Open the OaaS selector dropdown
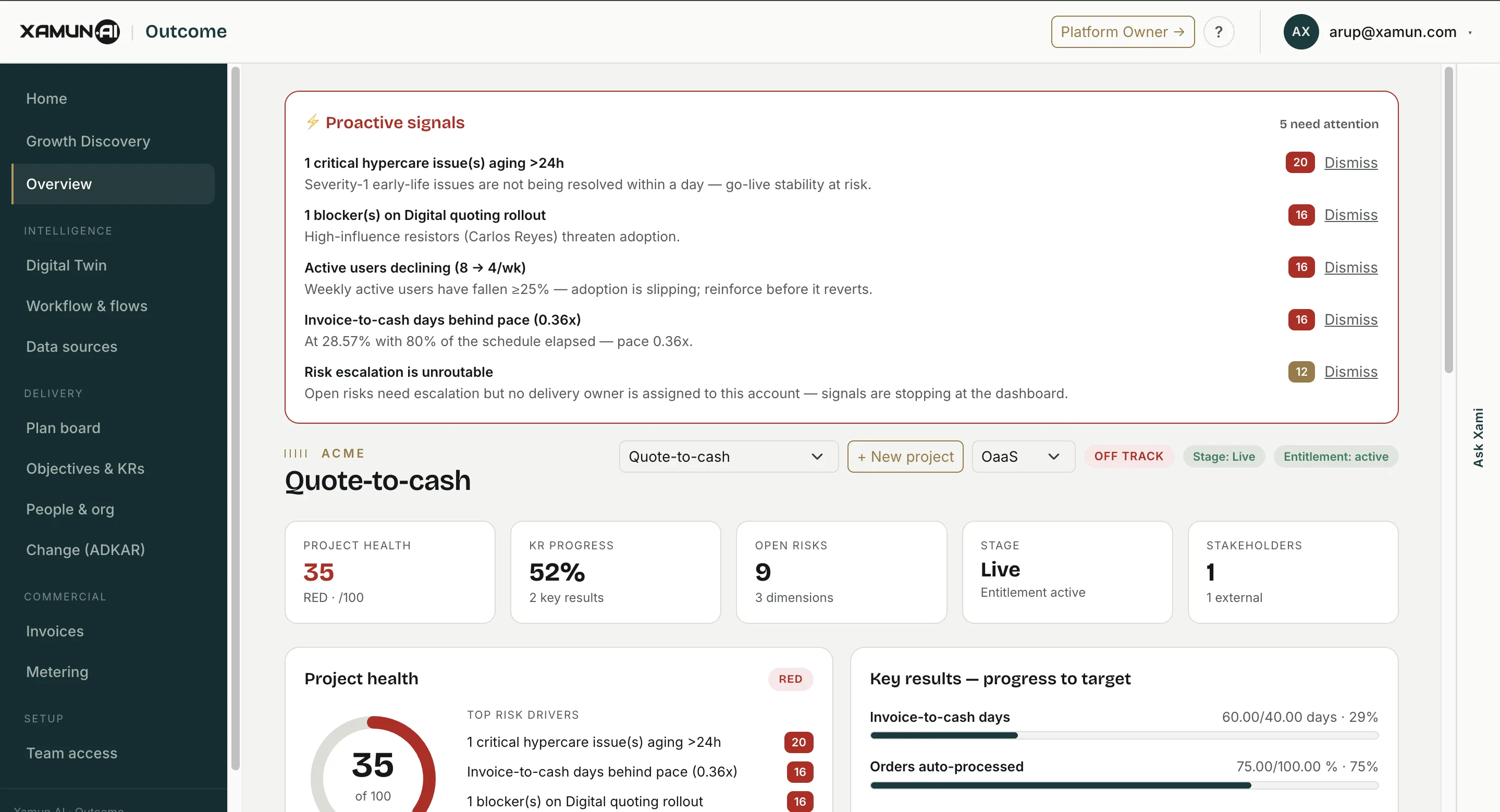Screen dimensions: 1500x812 pyautogui.click(x=1023, y=457)
